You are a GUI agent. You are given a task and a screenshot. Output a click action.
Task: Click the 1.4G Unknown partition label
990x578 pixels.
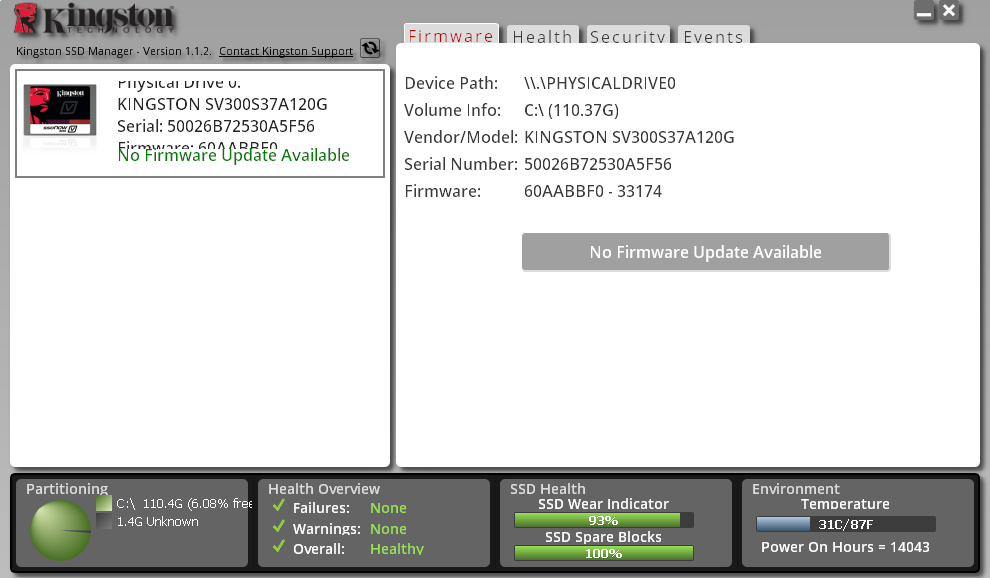click(x=158, y=522)
